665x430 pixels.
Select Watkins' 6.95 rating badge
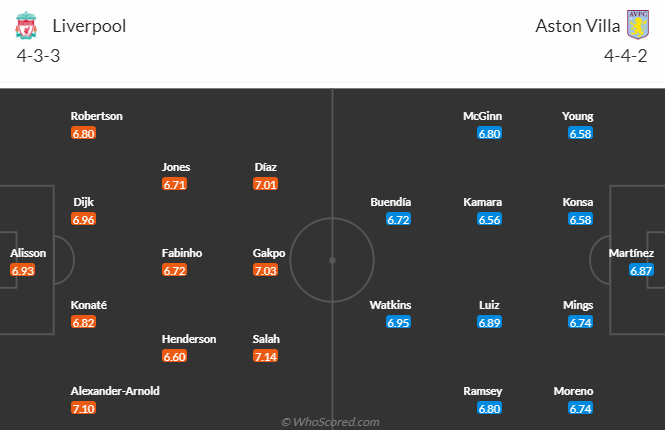click(x=399, y=323)
